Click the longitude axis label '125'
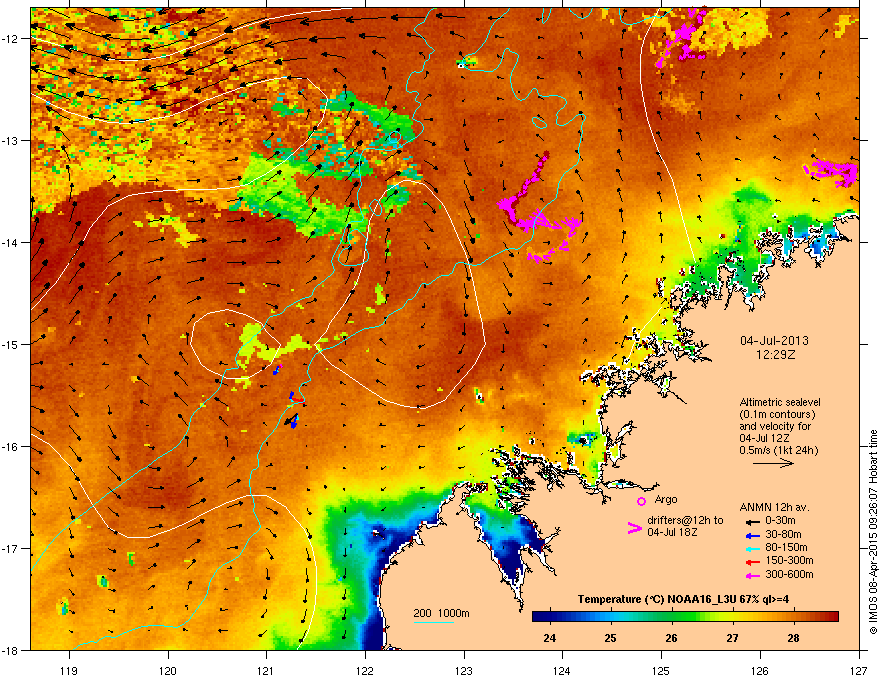The height and width of the screenshot is (680, 880). pyautogui.click(x=661, y=670)
